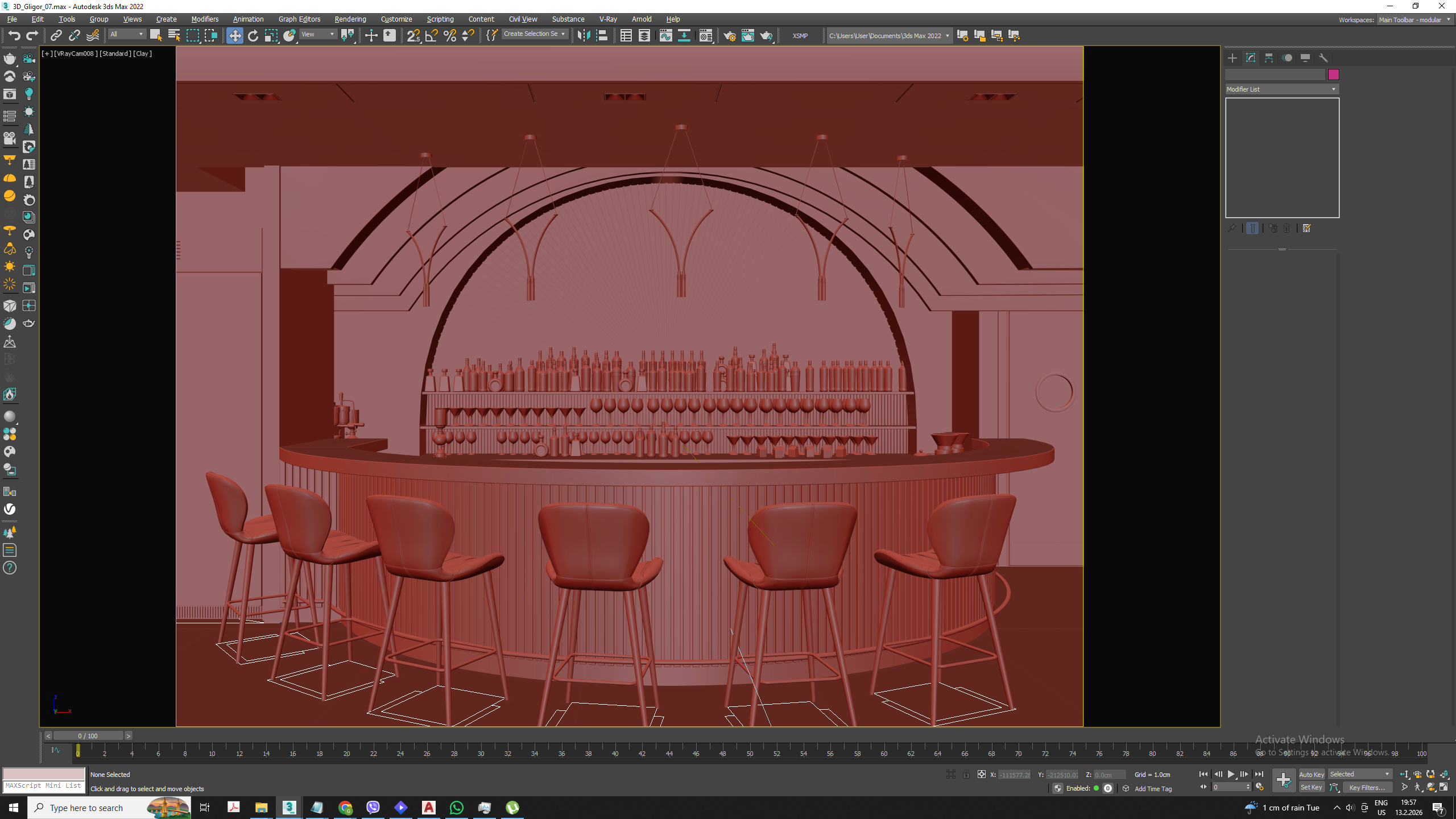Toggle Angle Snap on
1456x819 pixels.
432,36
